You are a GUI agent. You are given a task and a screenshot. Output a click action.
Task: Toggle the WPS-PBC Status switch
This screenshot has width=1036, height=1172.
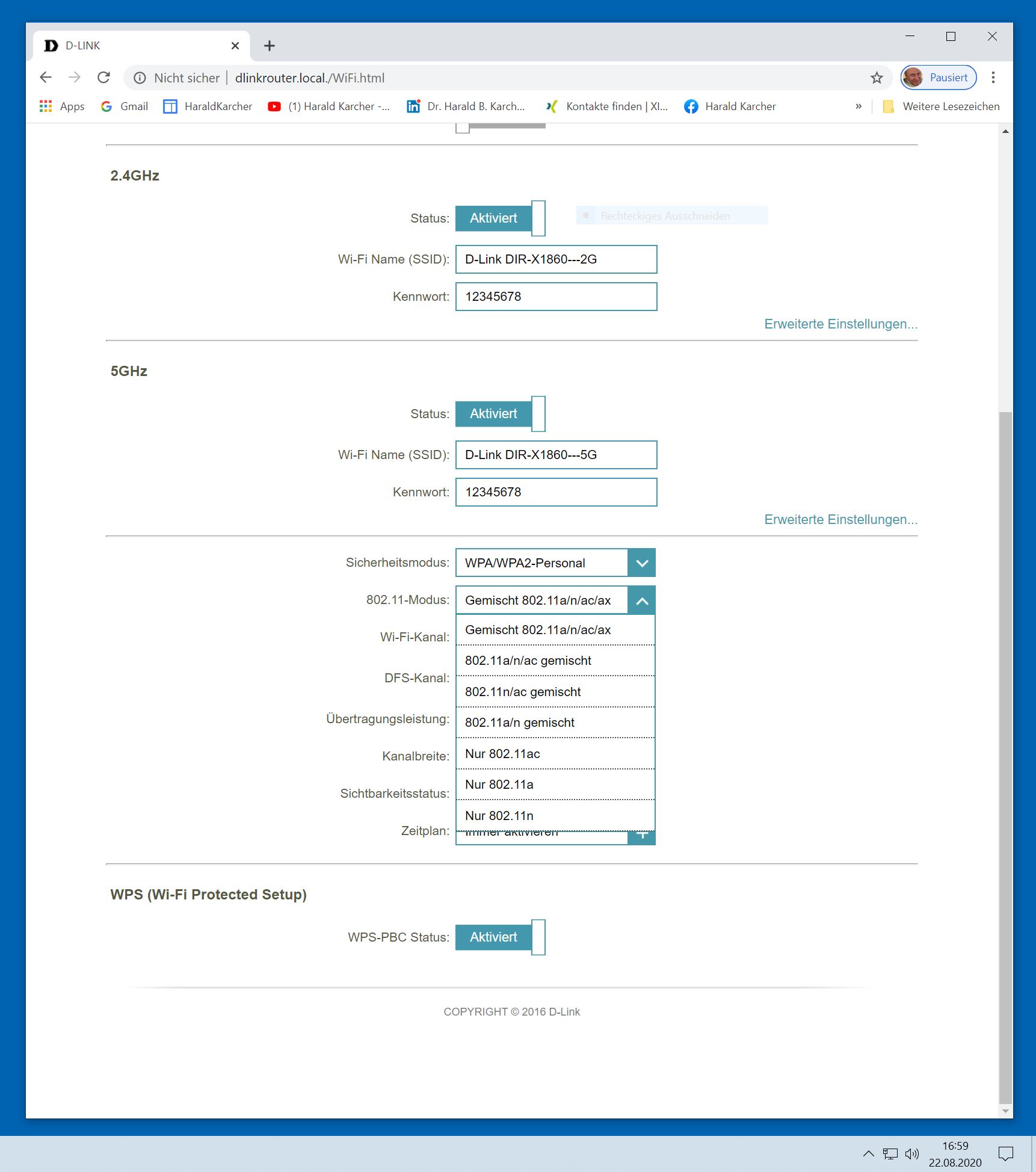tap(500, 937)
